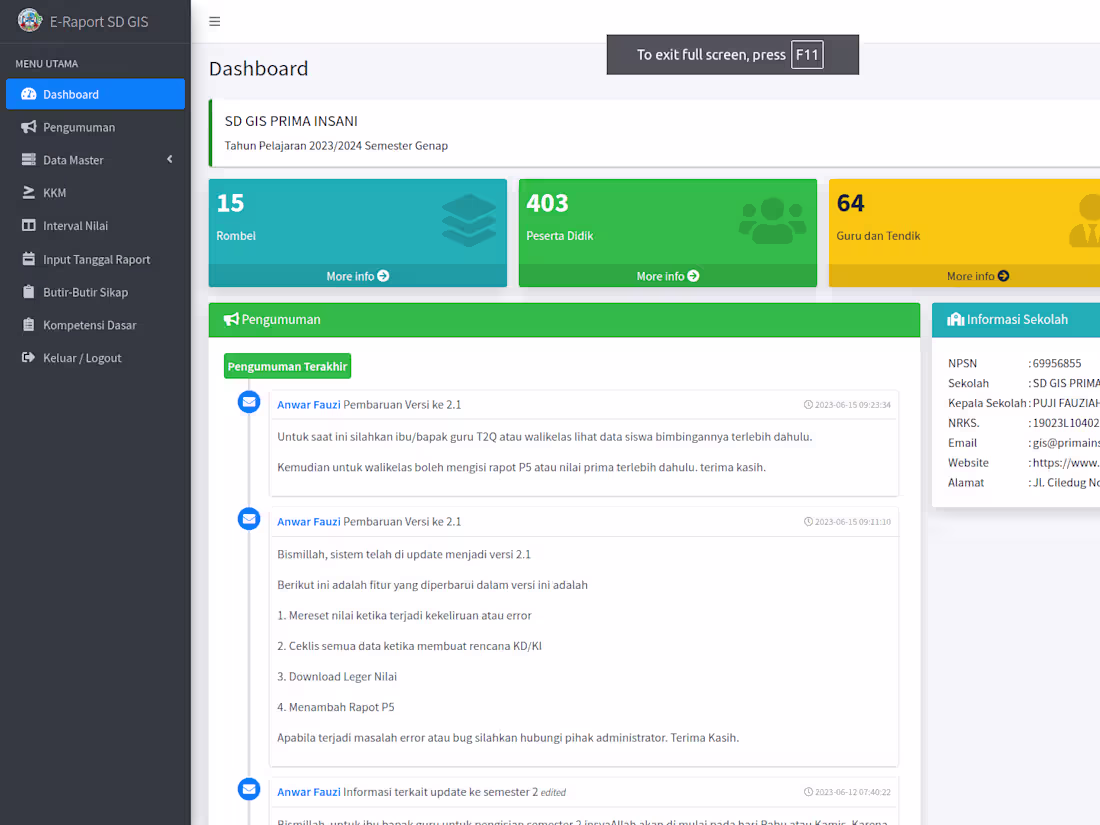Go to the KKM menu item
This screenshot has height=825, width=1100.
[x=95, y=193]
